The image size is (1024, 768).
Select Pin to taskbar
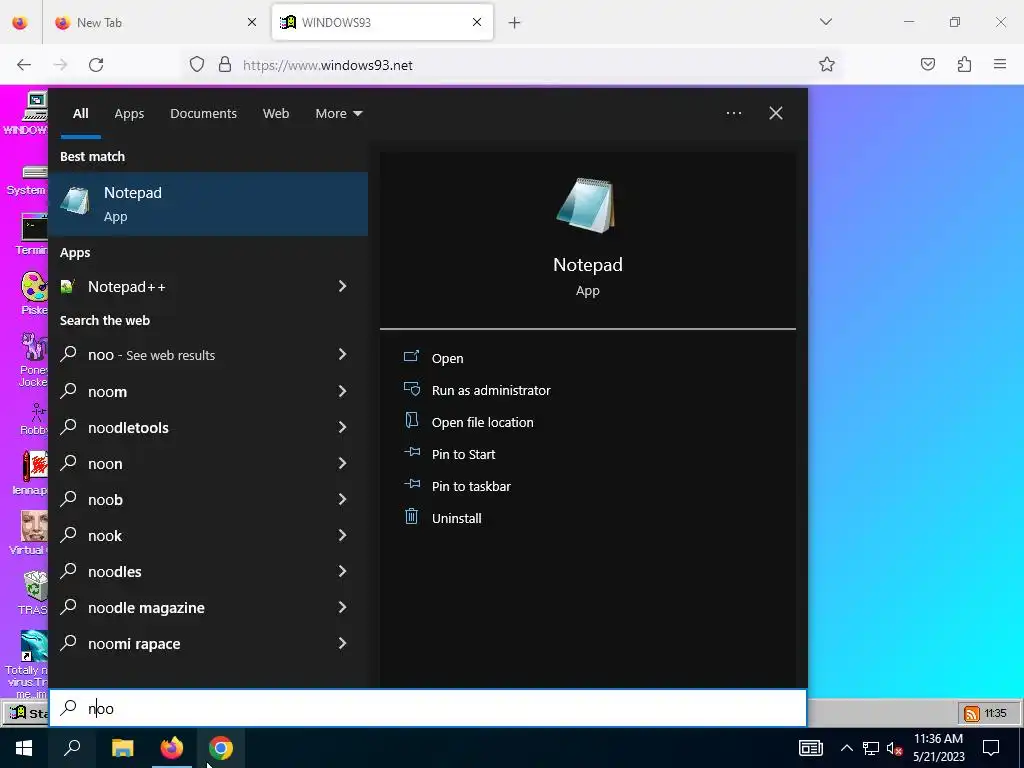point(472,487)
